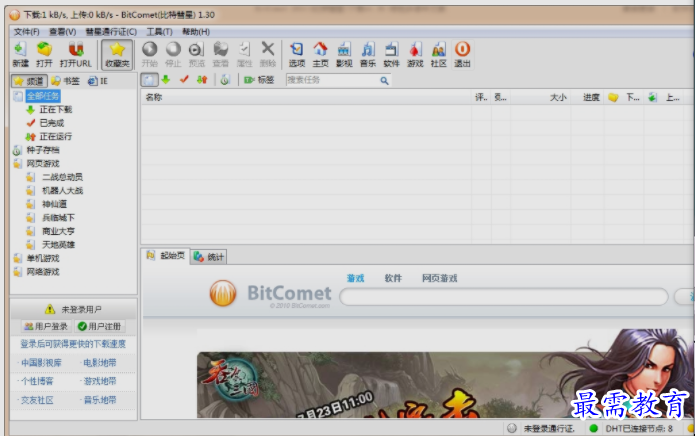Toggle the 收藏夹 favorites star button
This screenshot has width=695, height=436.
(117, 54)
